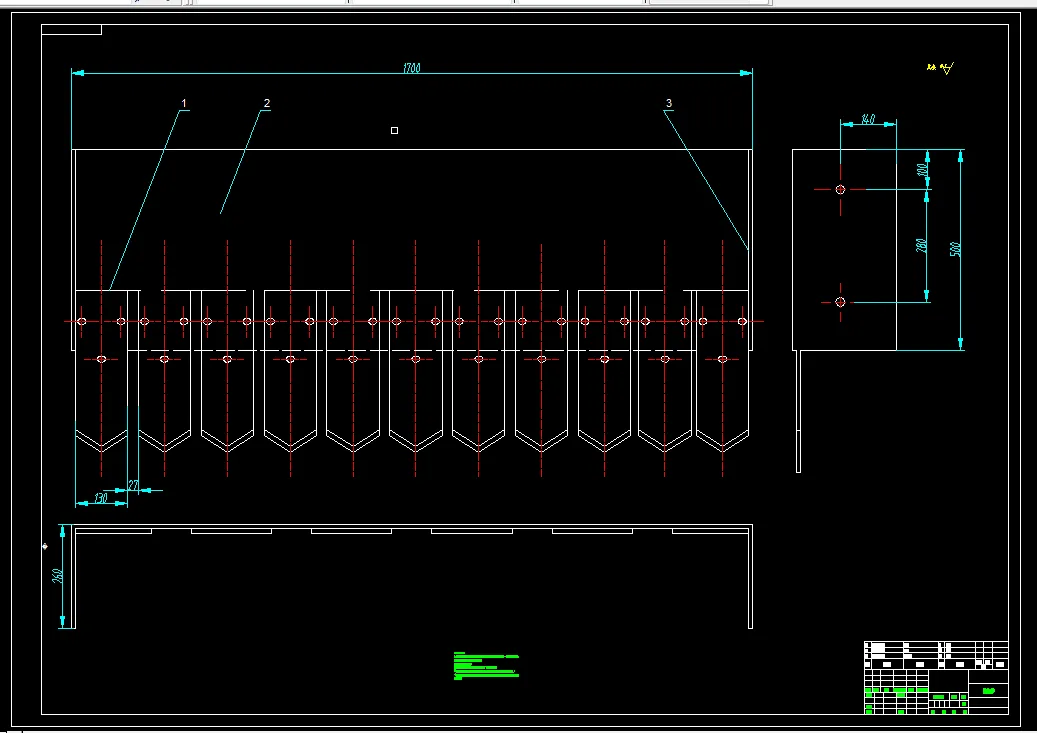Select the yellow surface roughness symbol
The image size is (1037, 733).
click(940, 67)
